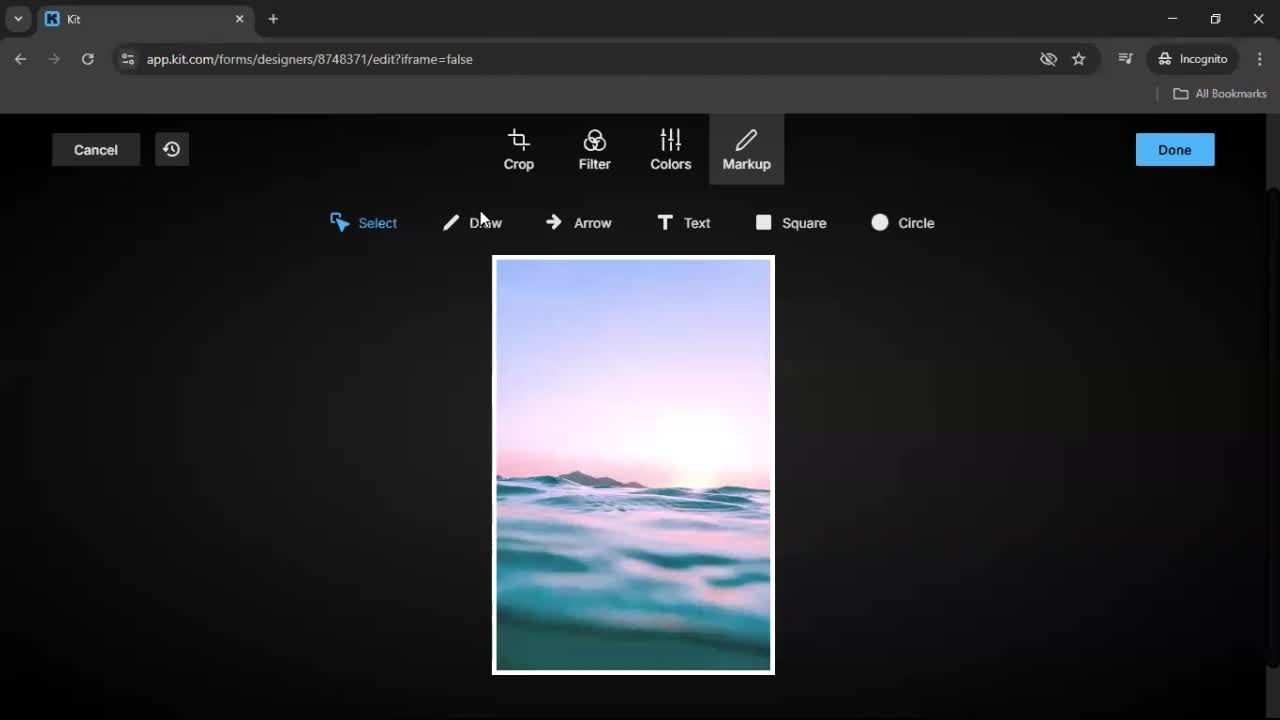1280x720 pixels.
Task: Choose the Arrow annotation tool
Action: (578, 223)
